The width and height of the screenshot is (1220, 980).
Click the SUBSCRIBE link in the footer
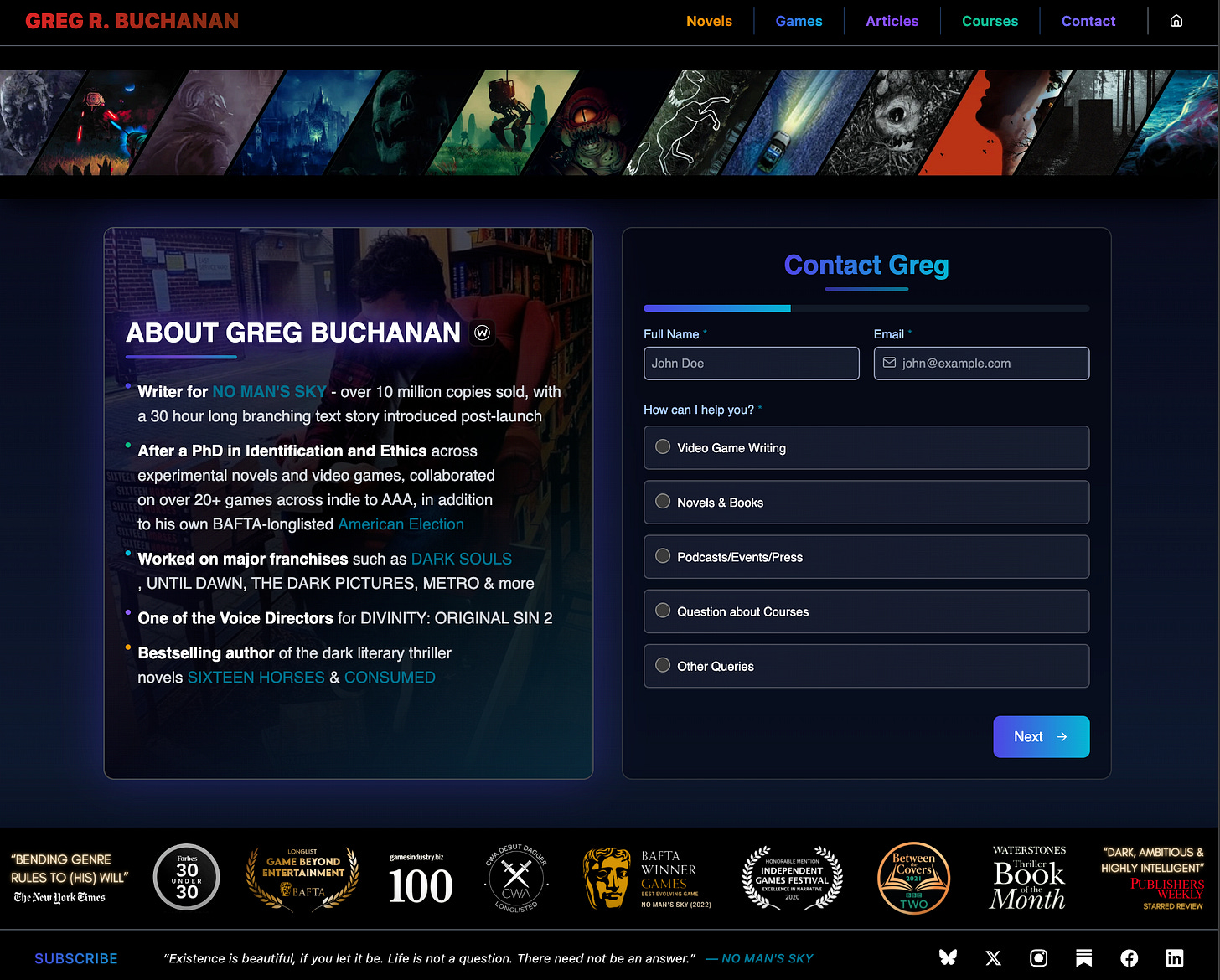(76, 958)
